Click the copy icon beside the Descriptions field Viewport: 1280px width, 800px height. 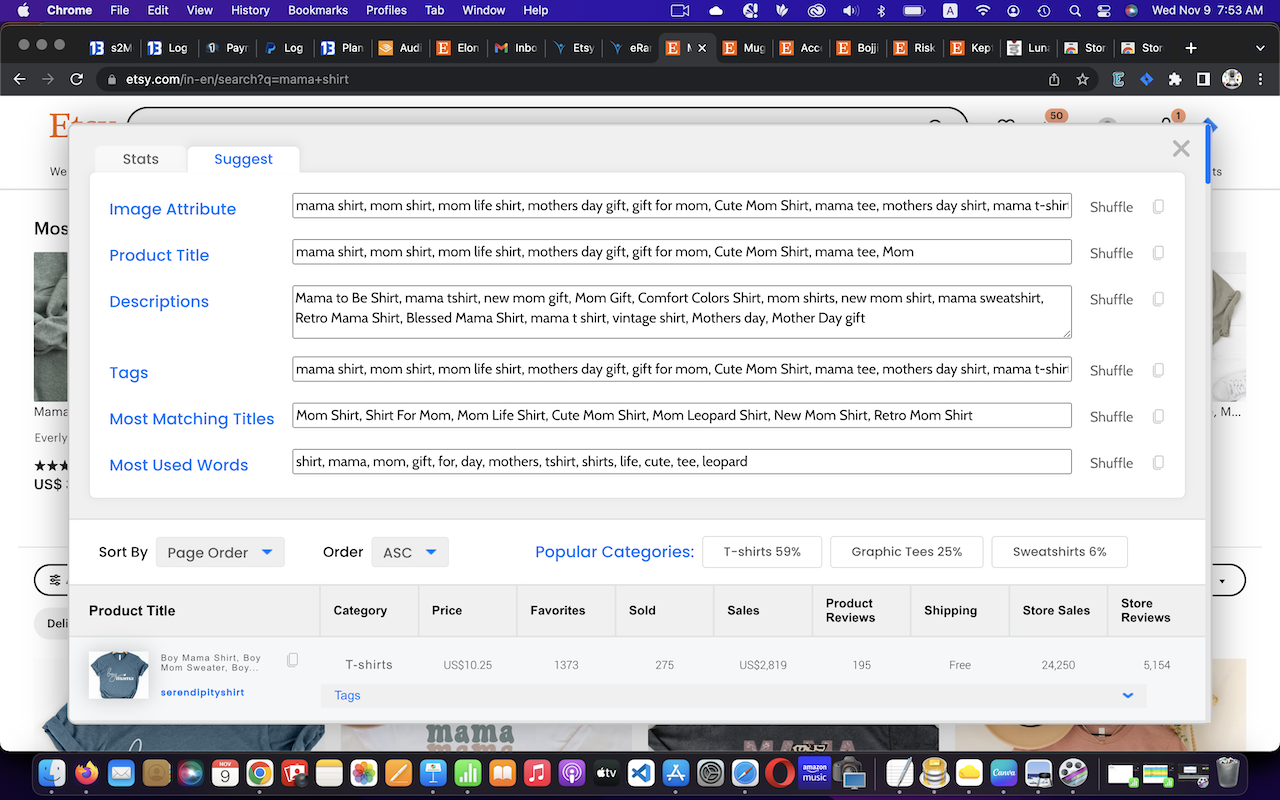pos(1158,299)
